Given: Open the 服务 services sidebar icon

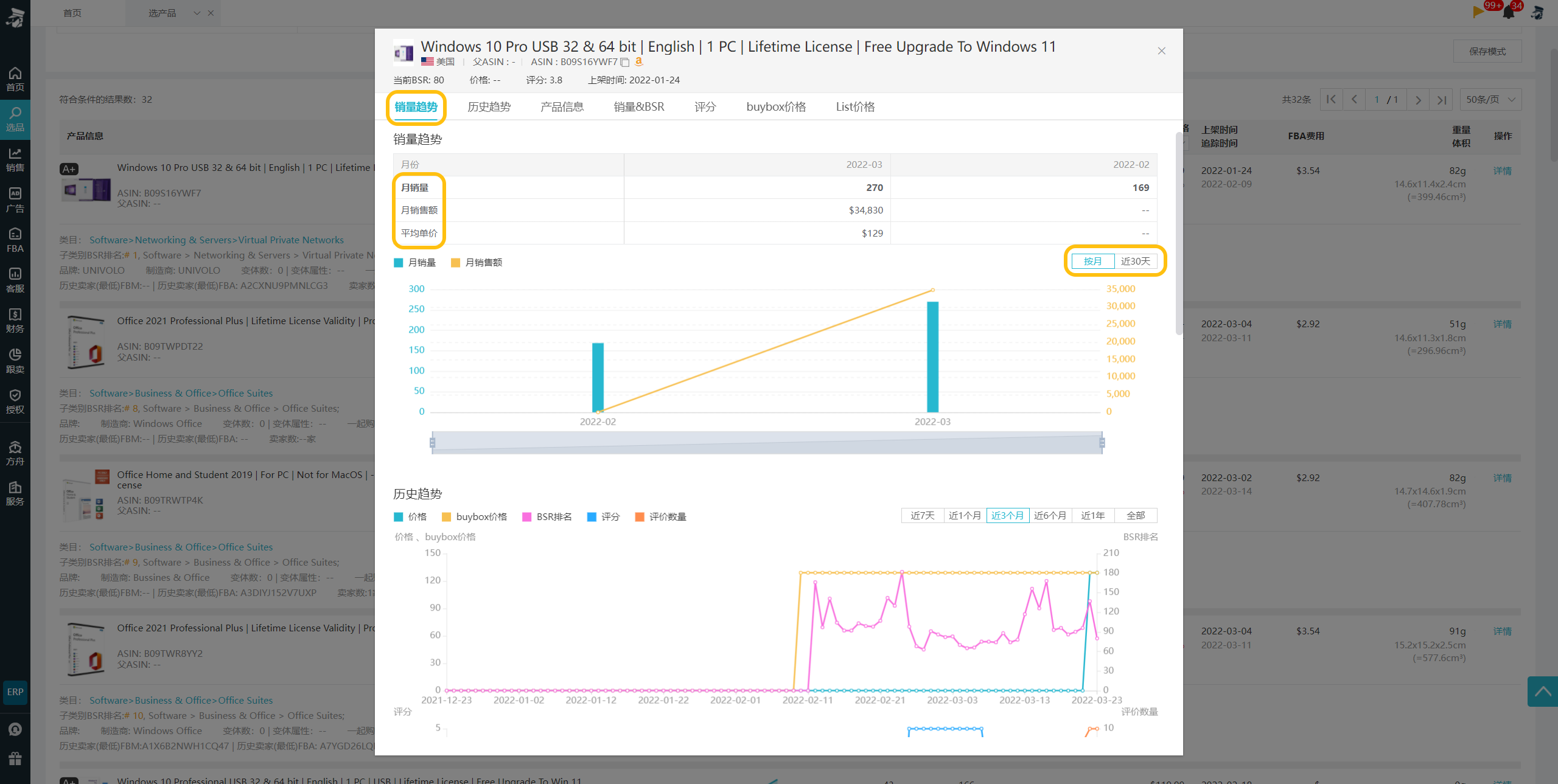Looking at the screenshot, I should click(x=15, y=494).
